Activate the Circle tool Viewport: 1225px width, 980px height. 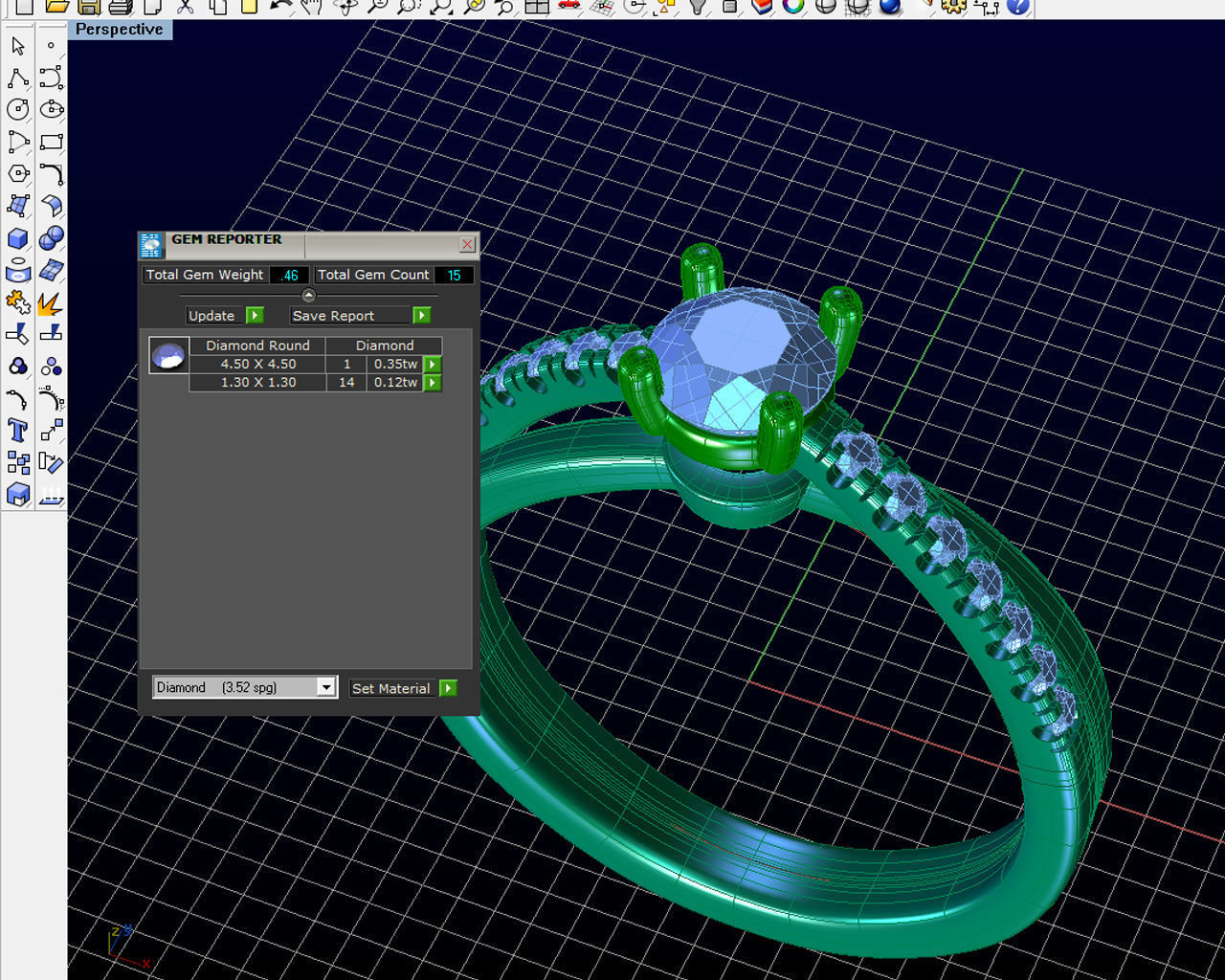18,110
